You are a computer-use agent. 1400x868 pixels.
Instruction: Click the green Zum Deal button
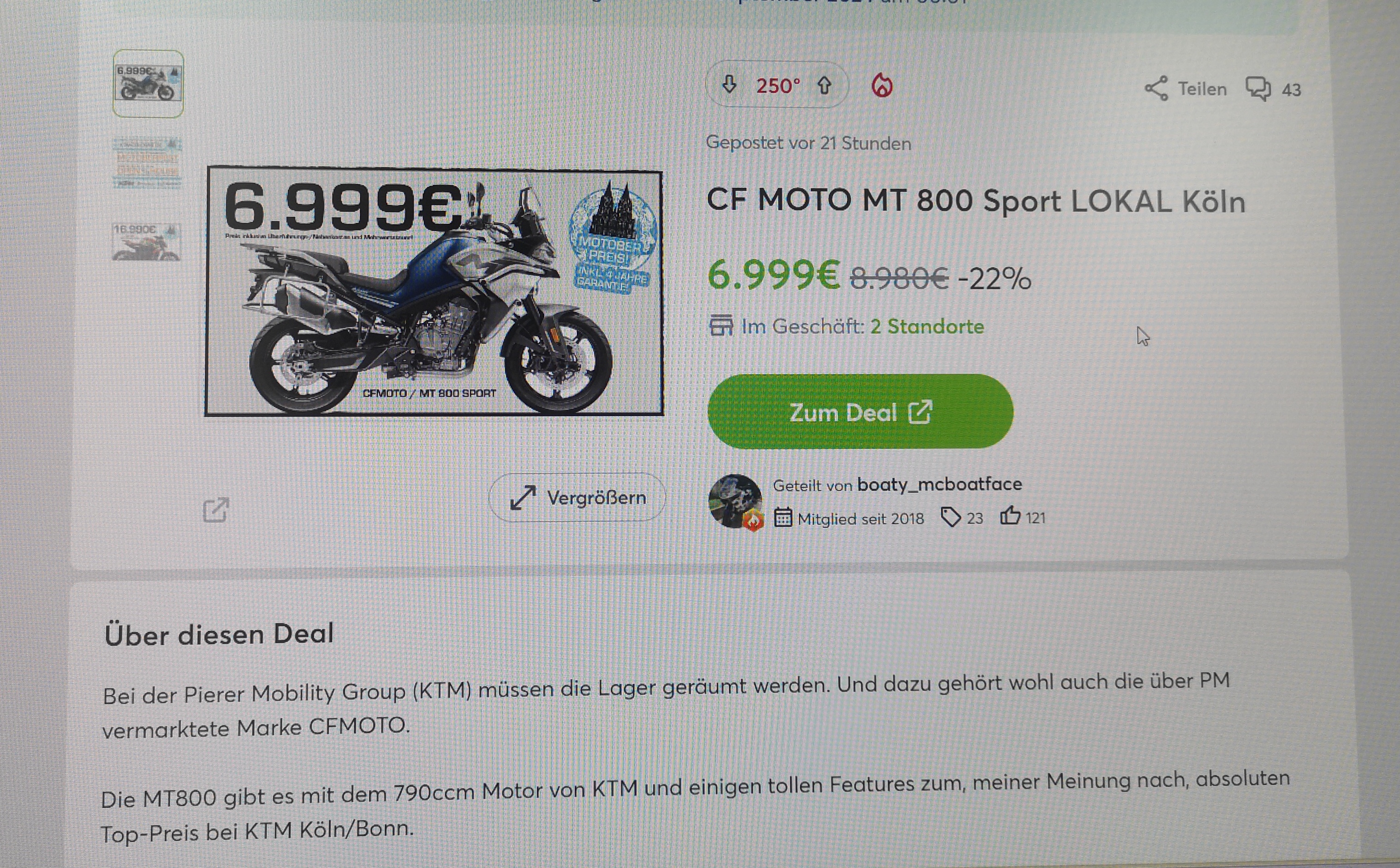pos(860,412)
